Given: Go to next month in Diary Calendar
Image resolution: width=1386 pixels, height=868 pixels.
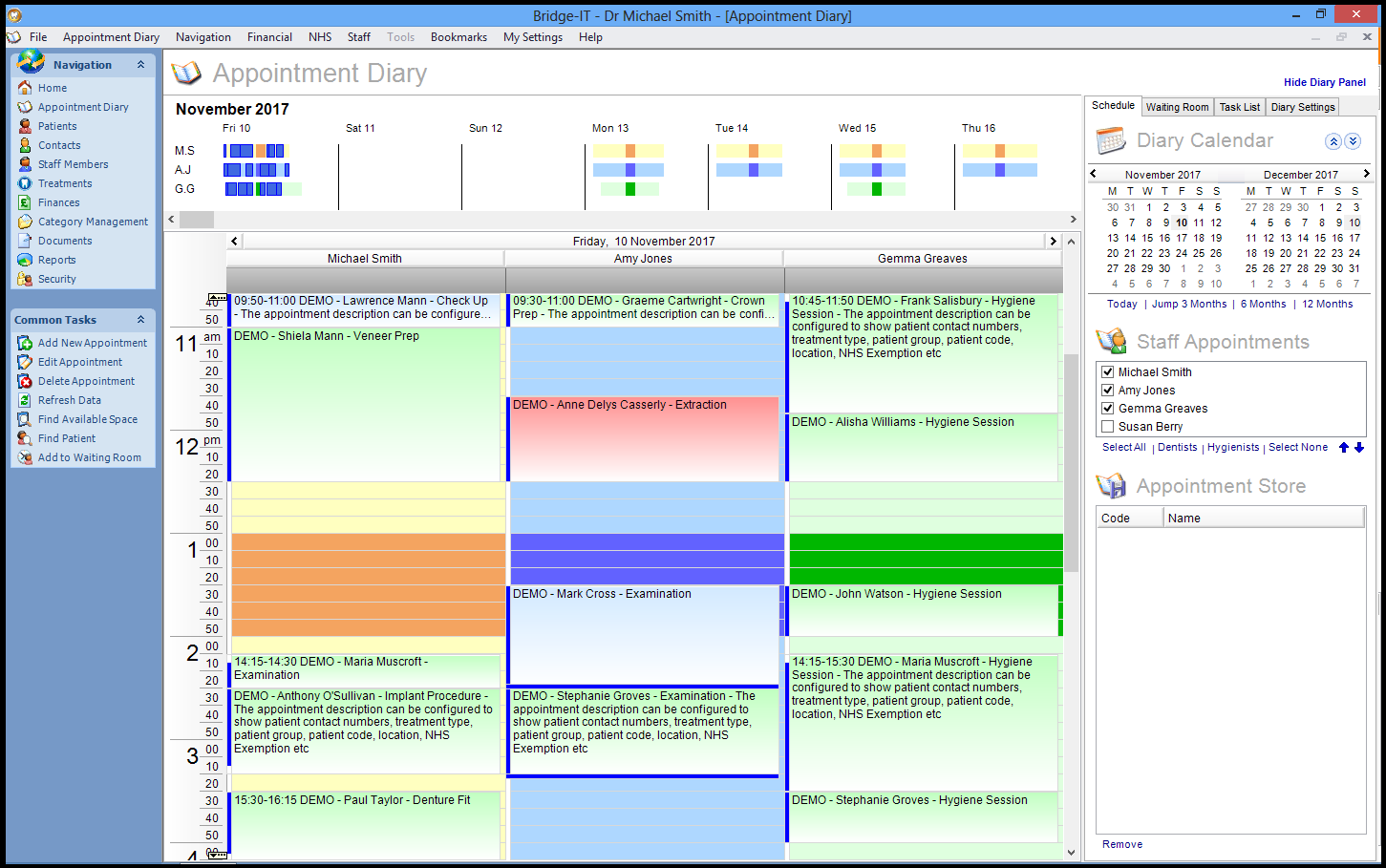Looking at the screenshot, I should tap(1367, 174).
